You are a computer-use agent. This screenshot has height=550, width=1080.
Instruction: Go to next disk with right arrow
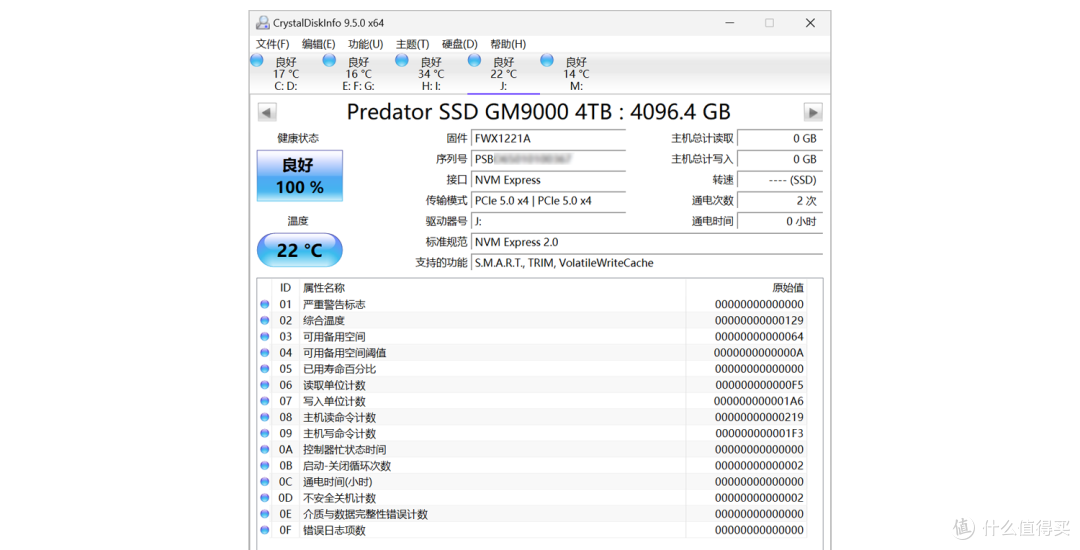pos(813,112)
